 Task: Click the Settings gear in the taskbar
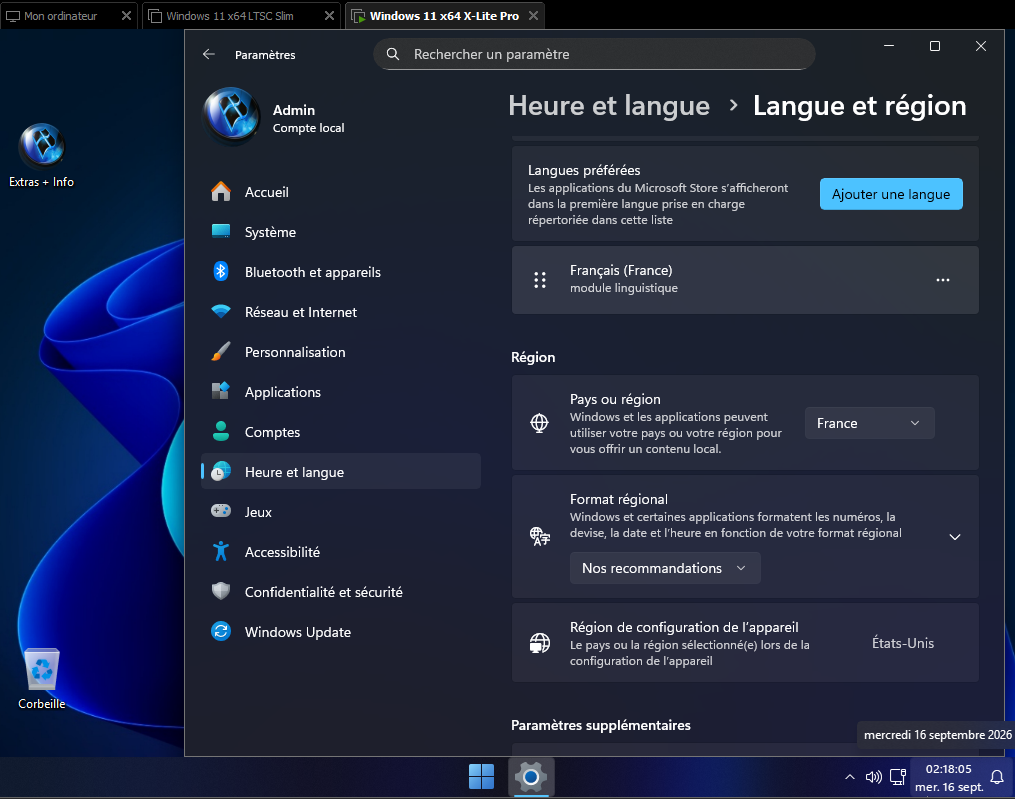click(x=531, y=776)
